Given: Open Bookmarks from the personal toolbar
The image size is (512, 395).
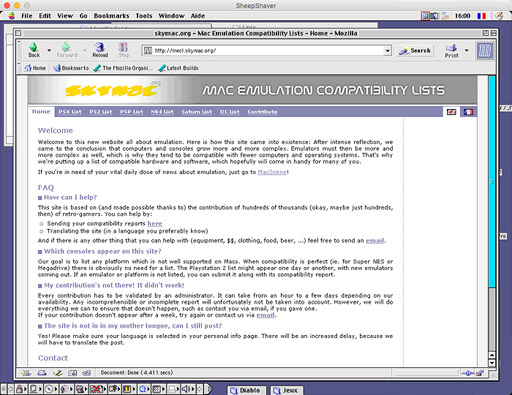Looking at the screenshot, I should pyautogui.click(x=71, y=68).
